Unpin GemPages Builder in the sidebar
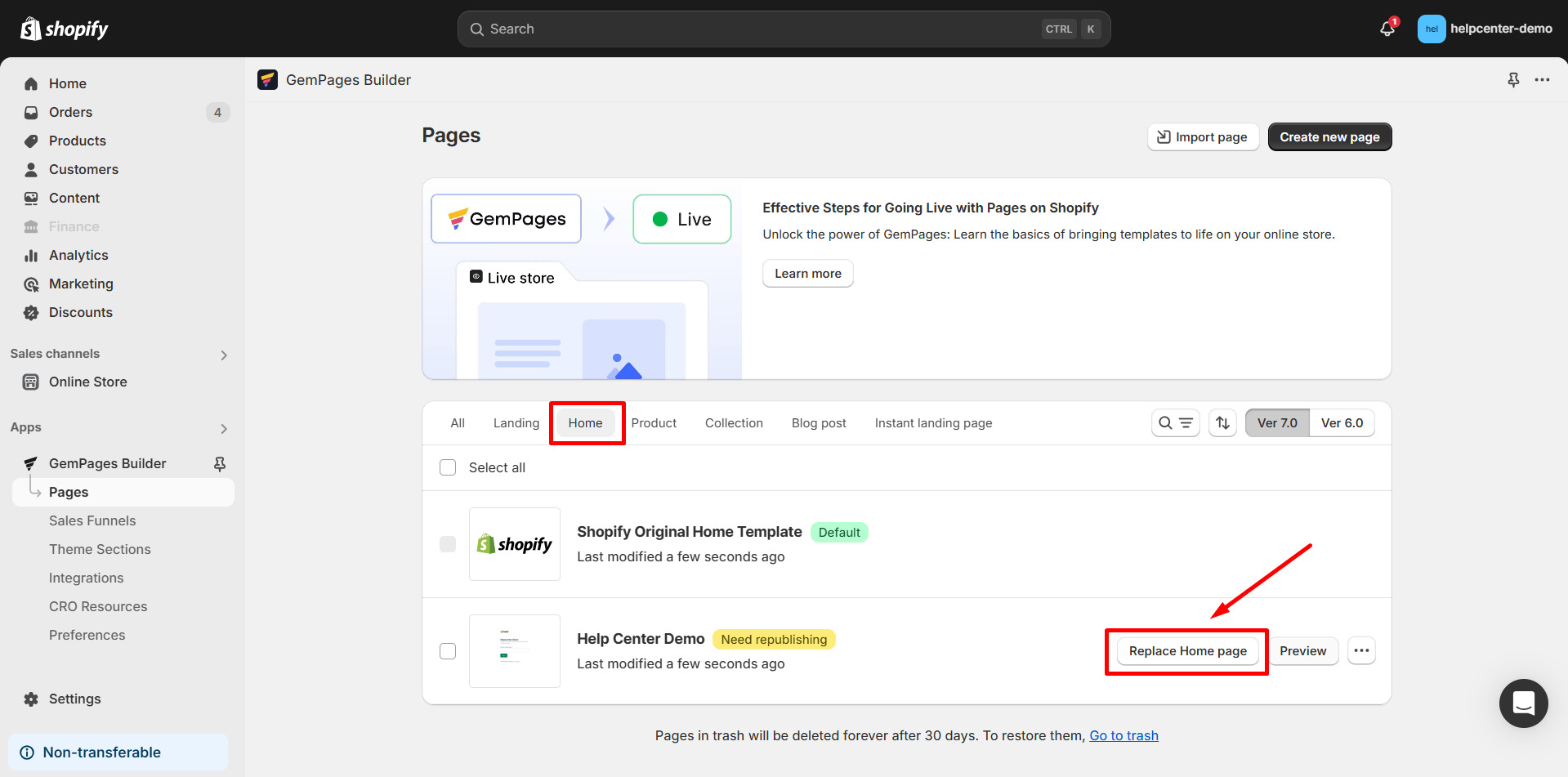Viewport: 1568px width, 777px height. pos(219,464)
